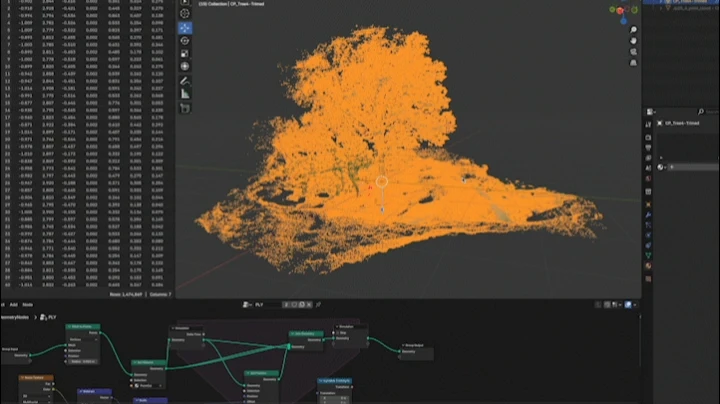
Task: Select the Annotate pencil tool
Action: (x=185, y=81)
